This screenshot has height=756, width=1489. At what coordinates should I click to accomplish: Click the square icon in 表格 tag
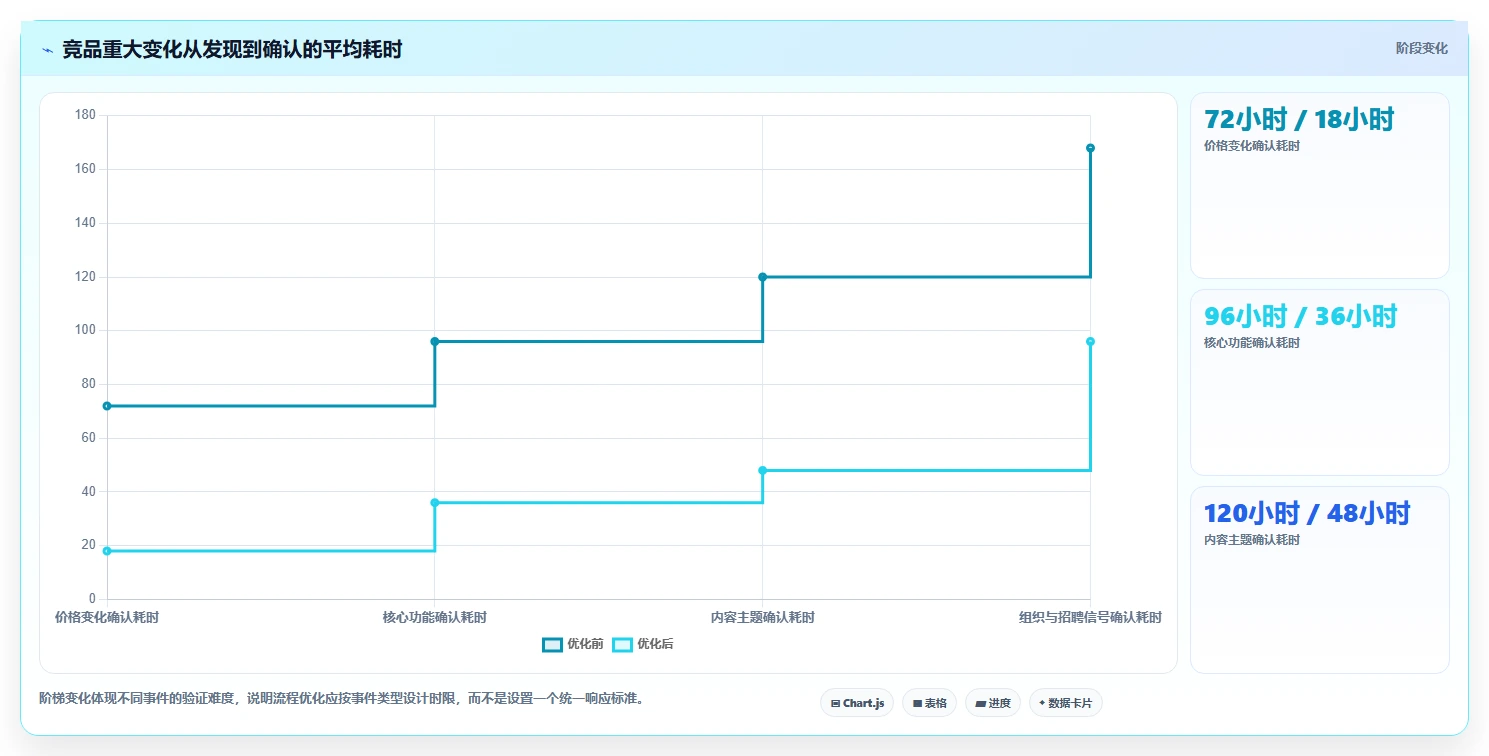917,704
